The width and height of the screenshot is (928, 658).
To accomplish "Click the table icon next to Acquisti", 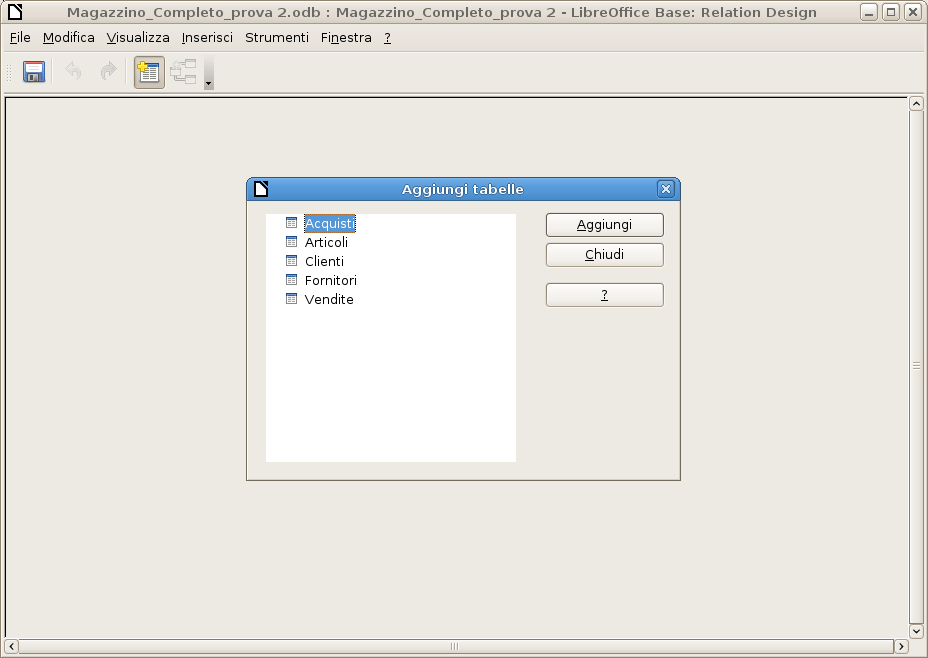I will click(x=291, y=223).
